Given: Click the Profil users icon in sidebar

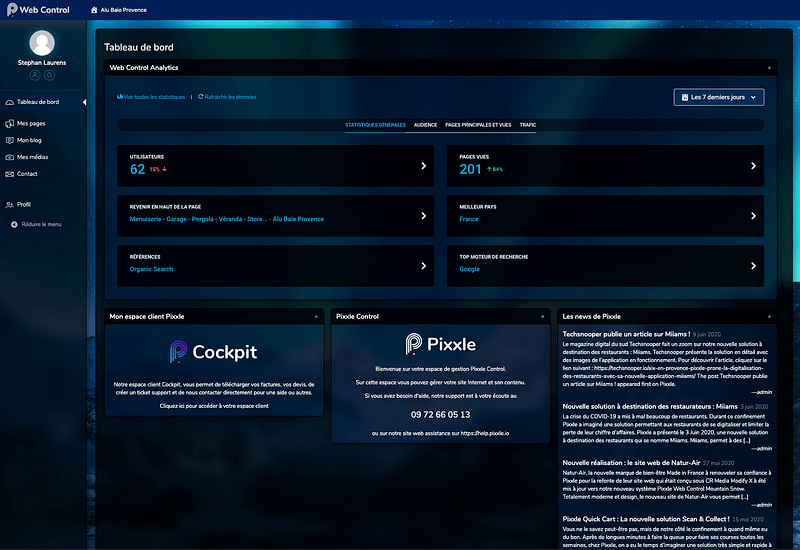Looking at the screenshot, I should click(9, 205).
